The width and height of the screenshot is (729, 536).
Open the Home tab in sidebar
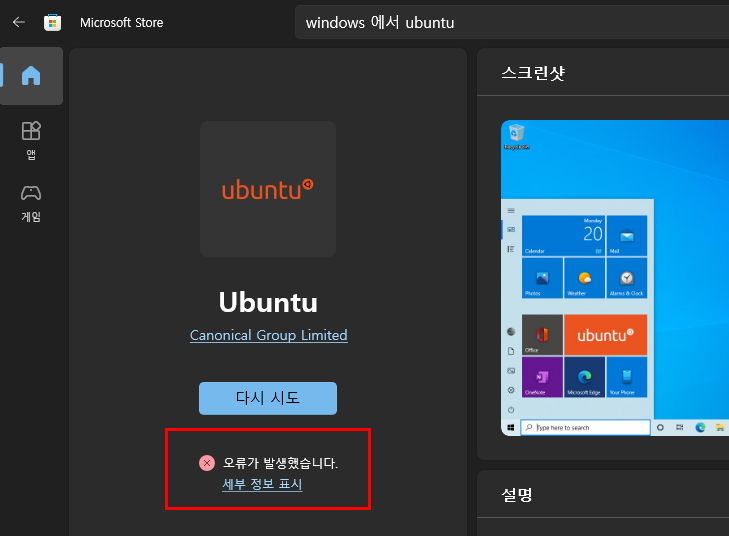click(x=31, y=76)
